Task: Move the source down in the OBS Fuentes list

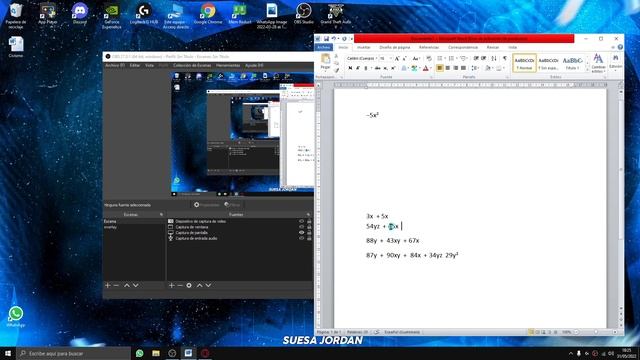Action: (x=208, y=285)
